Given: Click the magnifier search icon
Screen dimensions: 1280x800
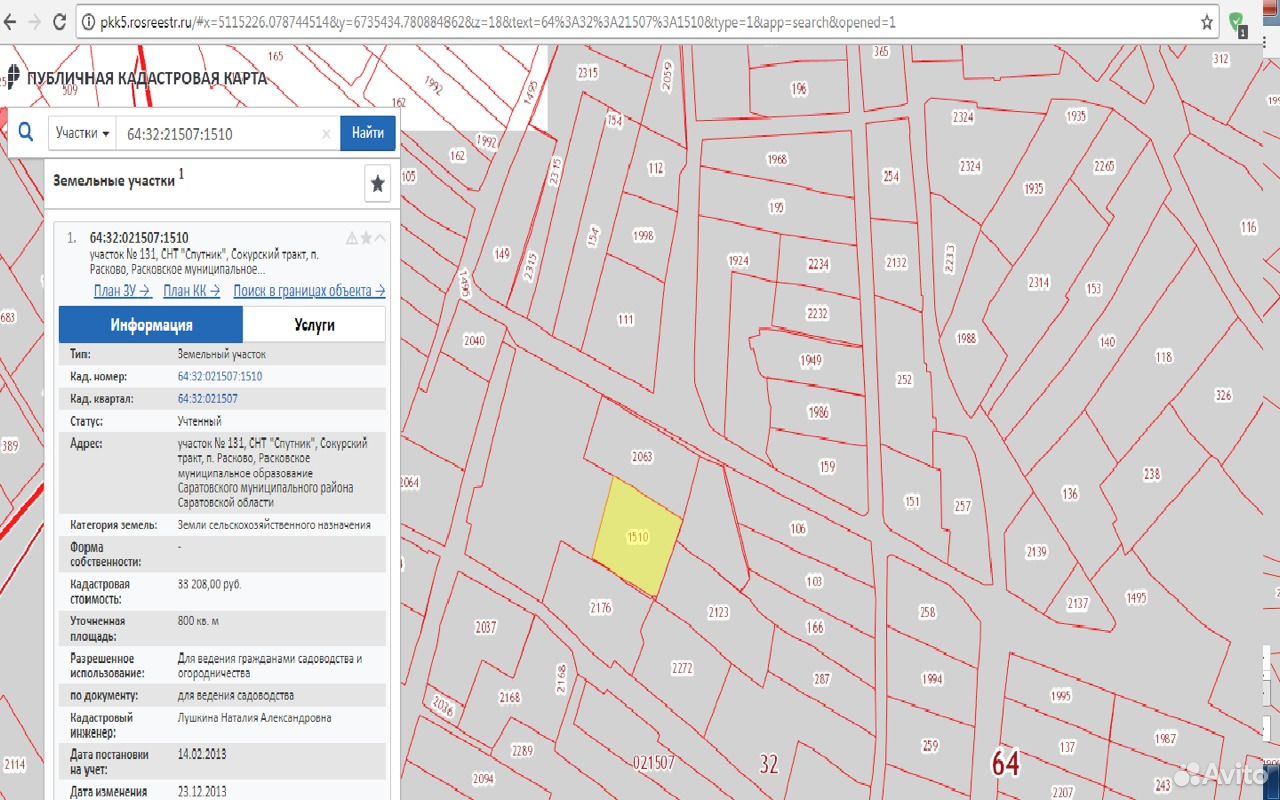Looking at the screenshot, I should tap(27, 132).
